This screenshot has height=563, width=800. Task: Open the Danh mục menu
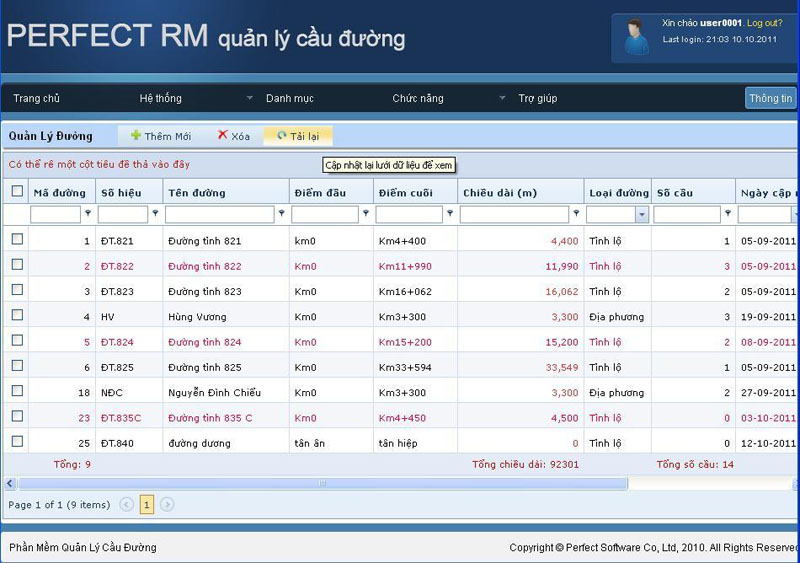point(290,98)
